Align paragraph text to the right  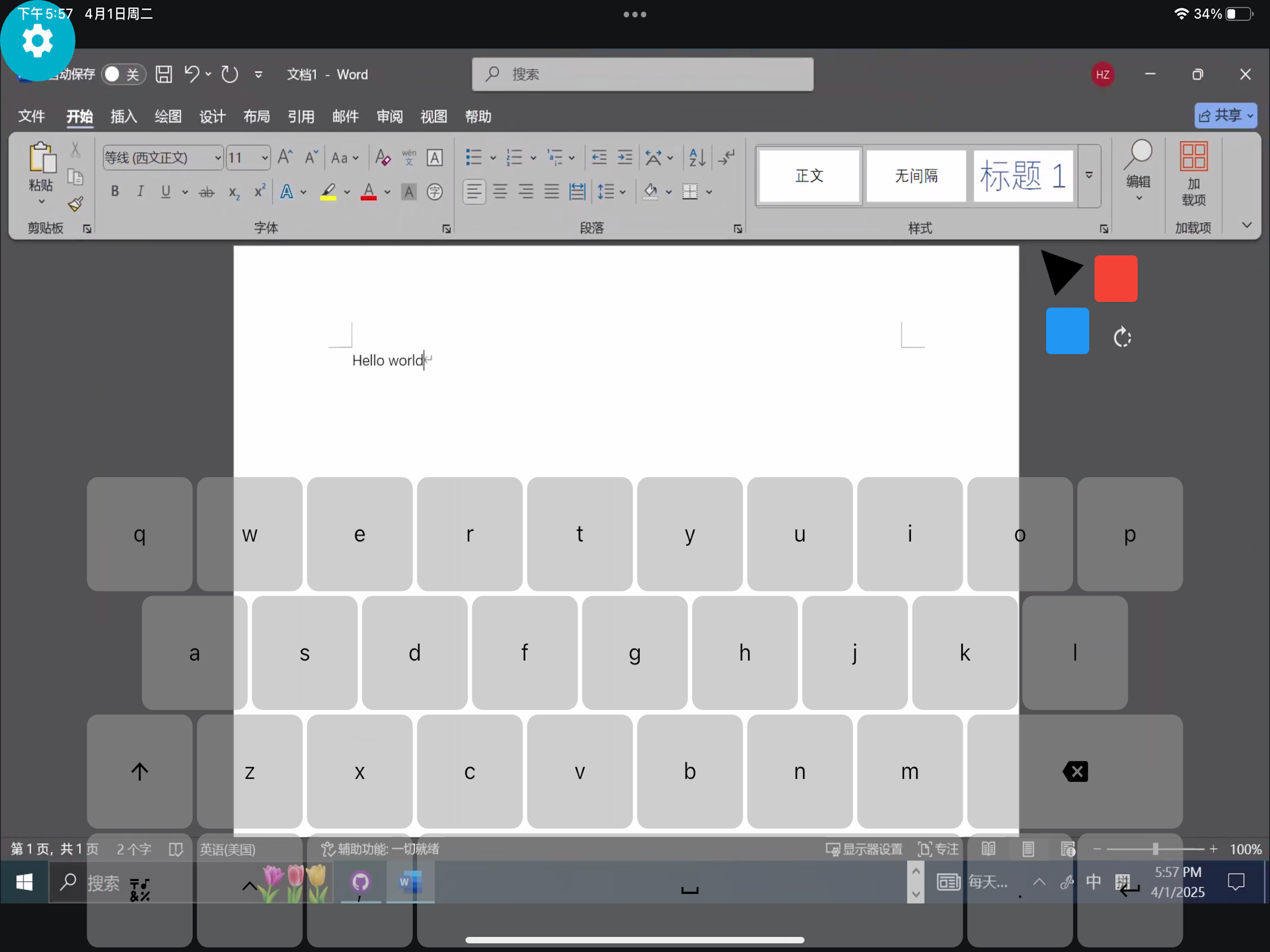click(x=526, y=192)
